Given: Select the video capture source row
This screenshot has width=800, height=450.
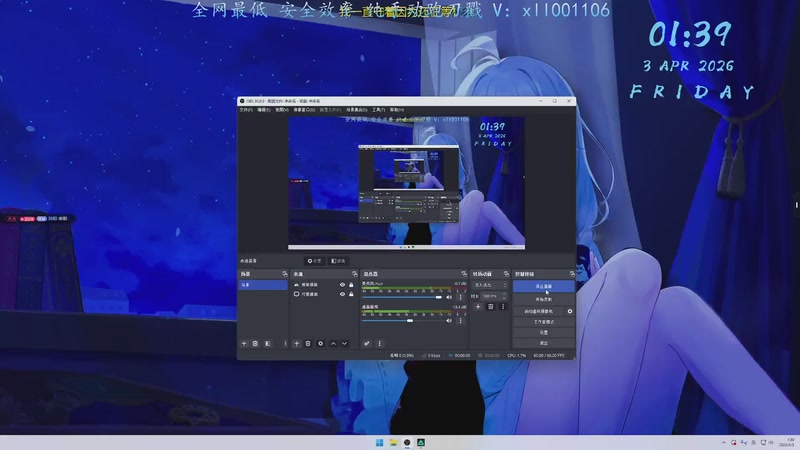Looking at the screenshot, I should point(323,285).
